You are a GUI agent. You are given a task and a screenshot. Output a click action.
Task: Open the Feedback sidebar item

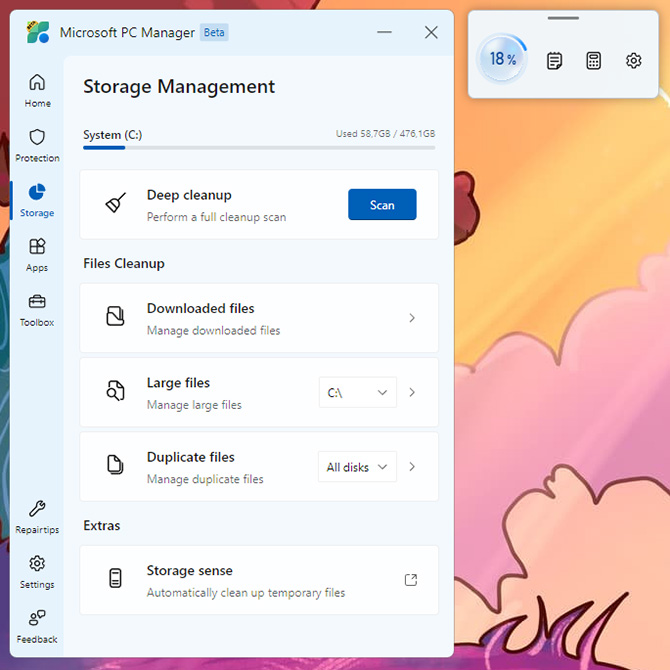37,626
